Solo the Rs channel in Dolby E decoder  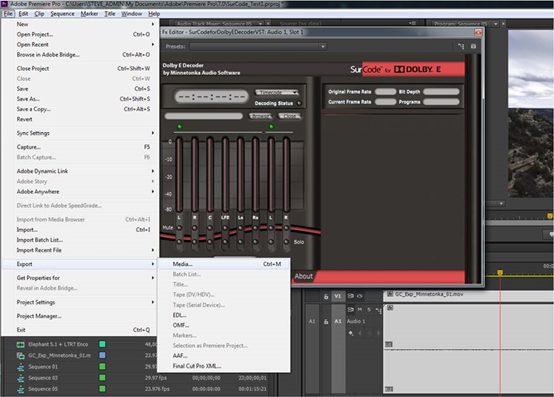[x=255, y=242]
